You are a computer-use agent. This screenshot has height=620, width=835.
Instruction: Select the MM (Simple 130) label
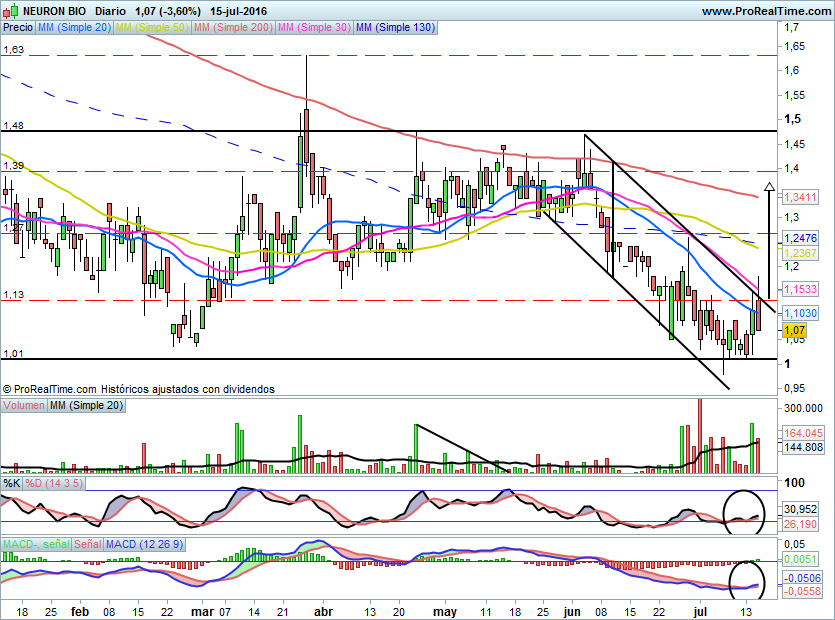[x=396, y=28]
